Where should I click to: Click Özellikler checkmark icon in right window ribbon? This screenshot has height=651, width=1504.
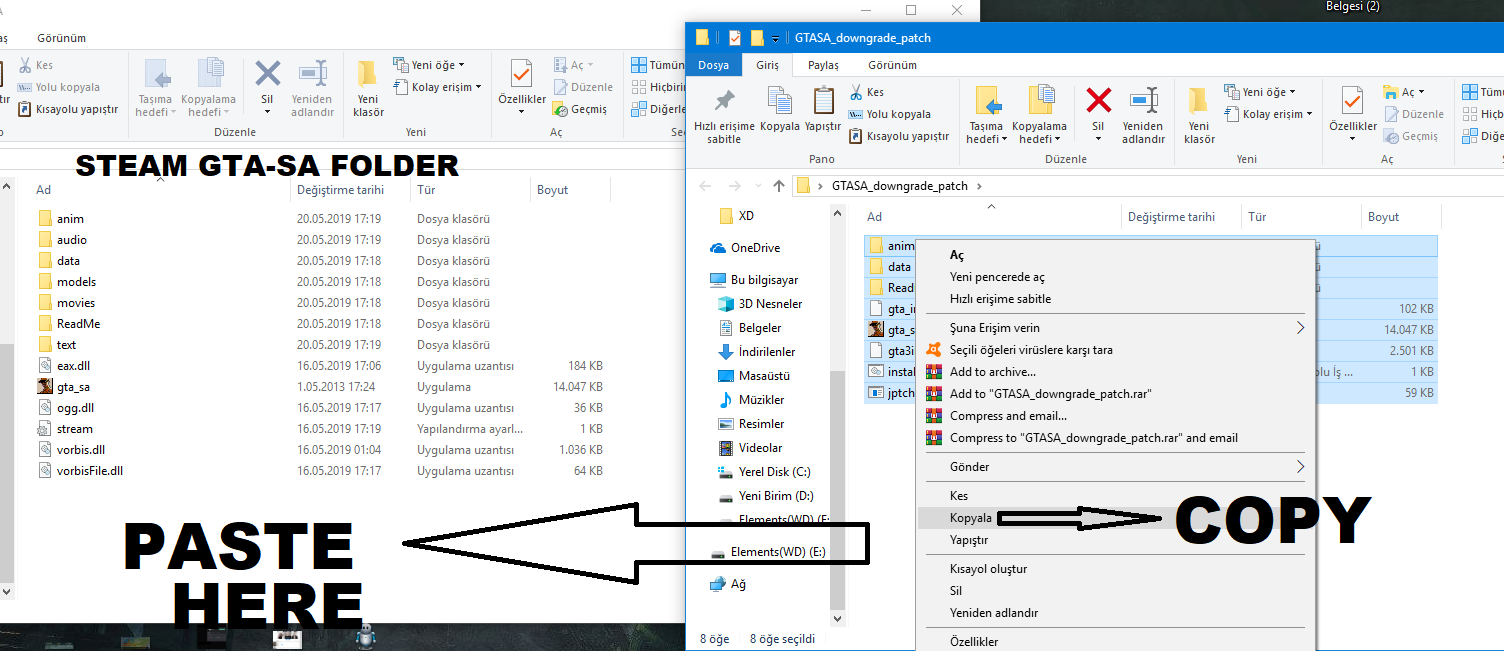coord(1352,101)
